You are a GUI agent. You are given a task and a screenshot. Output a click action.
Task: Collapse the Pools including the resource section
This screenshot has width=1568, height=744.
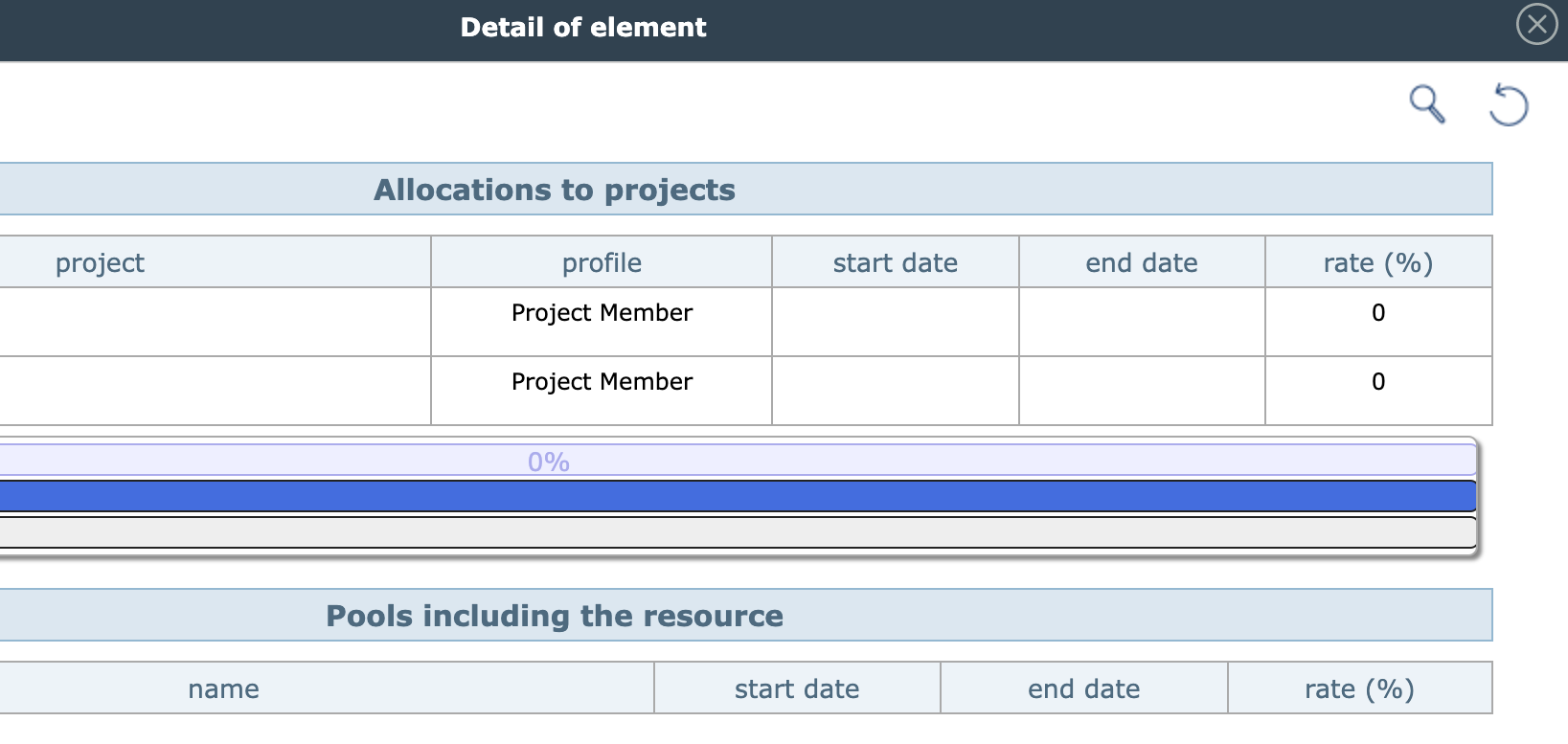click(555, 616)
